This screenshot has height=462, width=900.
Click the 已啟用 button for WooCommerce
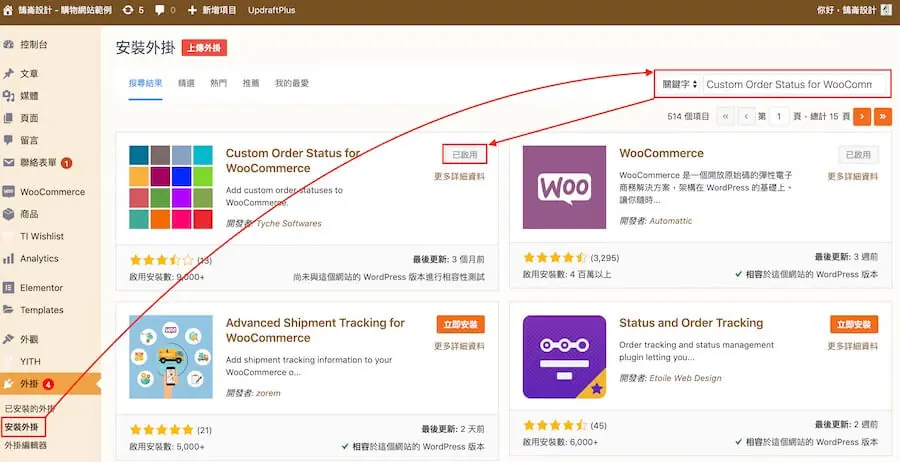[858, 155]
